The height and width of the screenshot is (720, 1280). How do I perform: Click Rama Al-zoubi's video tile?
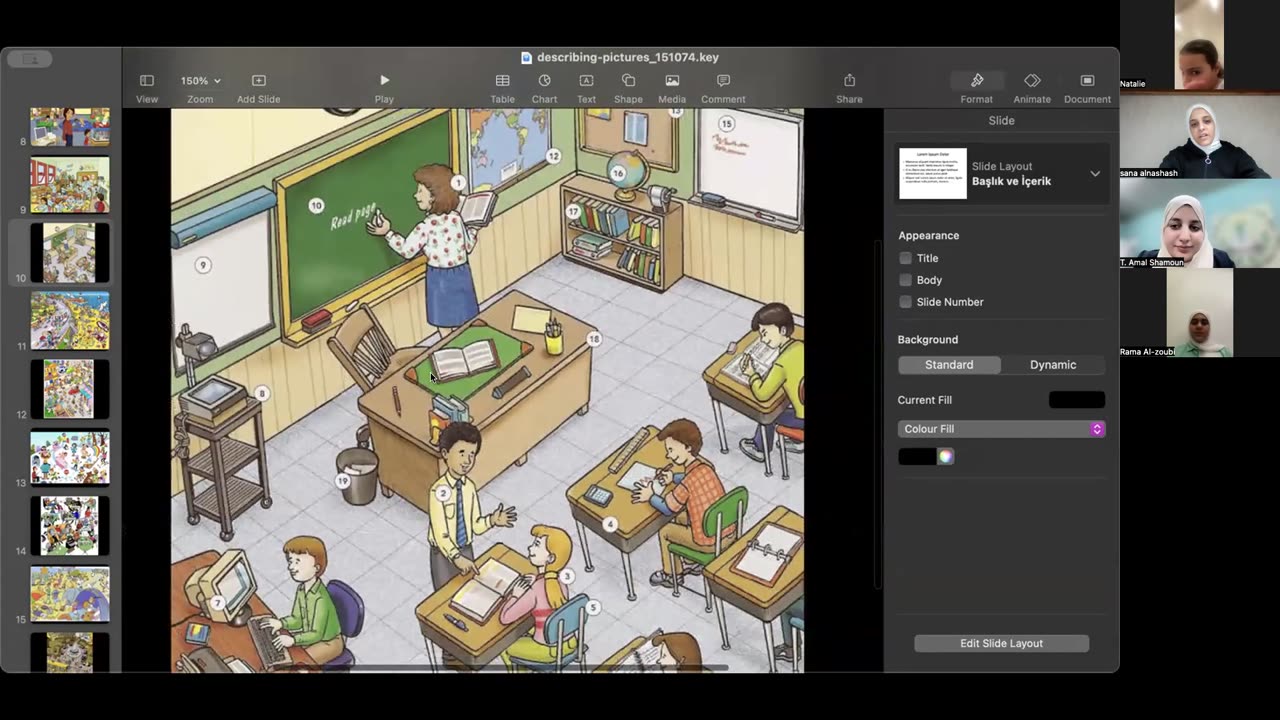[1199, 313]
